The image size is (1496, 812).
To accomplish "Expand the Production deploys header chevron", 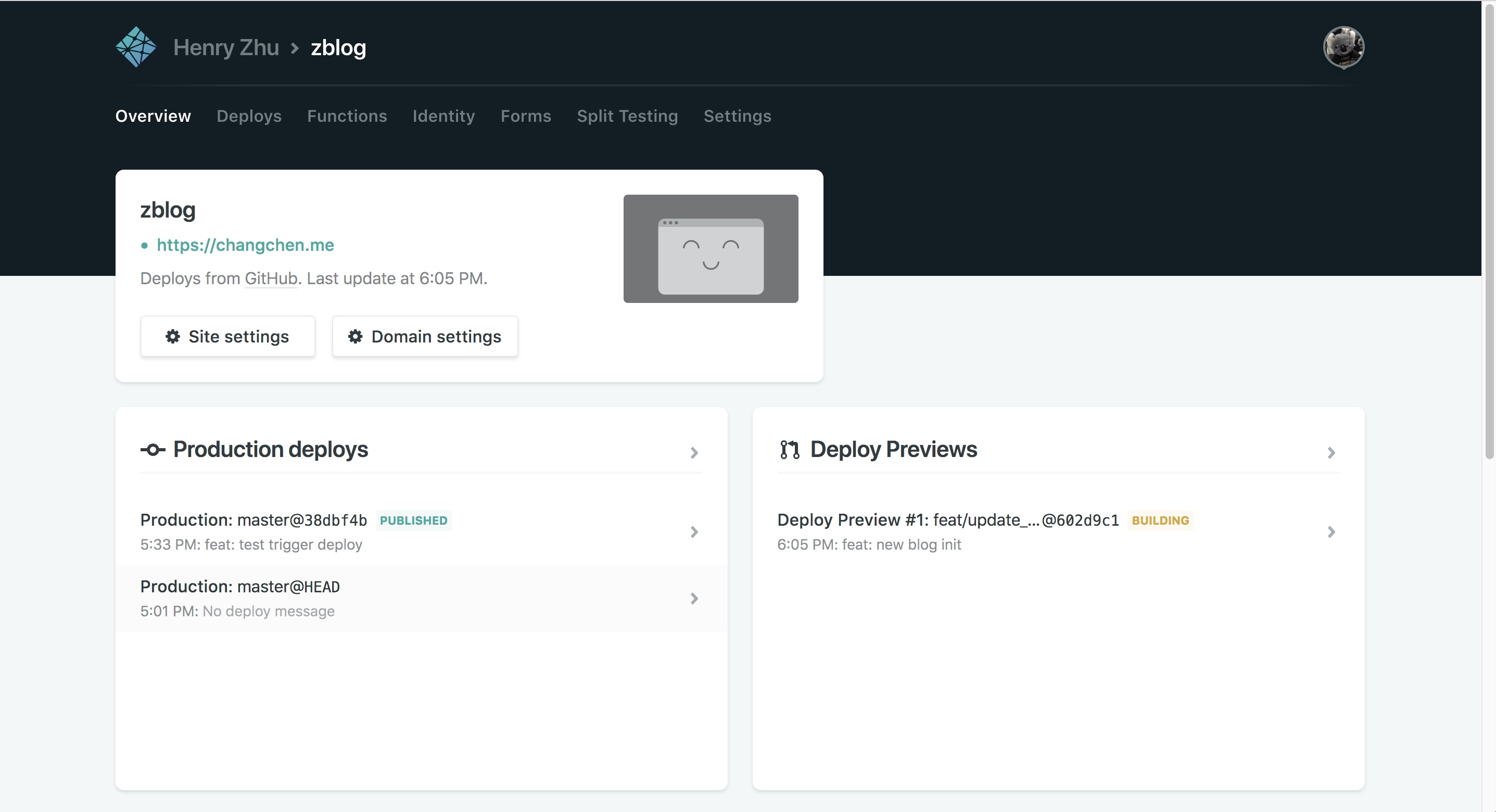I will pyautogui.click(x=694, y=452).
